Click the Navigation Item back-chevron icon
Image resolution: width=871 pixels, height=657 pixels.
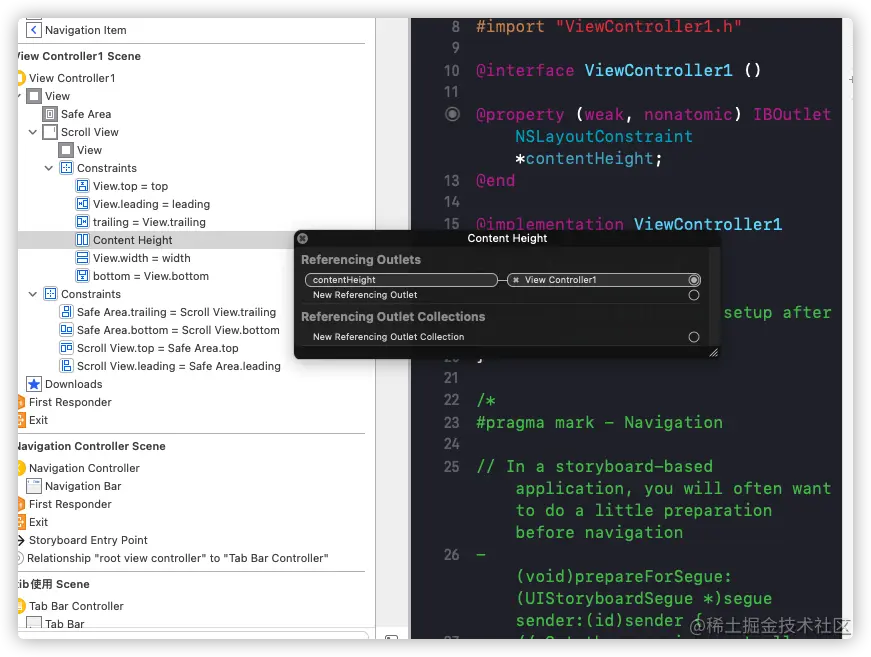(x=34, y=30)
